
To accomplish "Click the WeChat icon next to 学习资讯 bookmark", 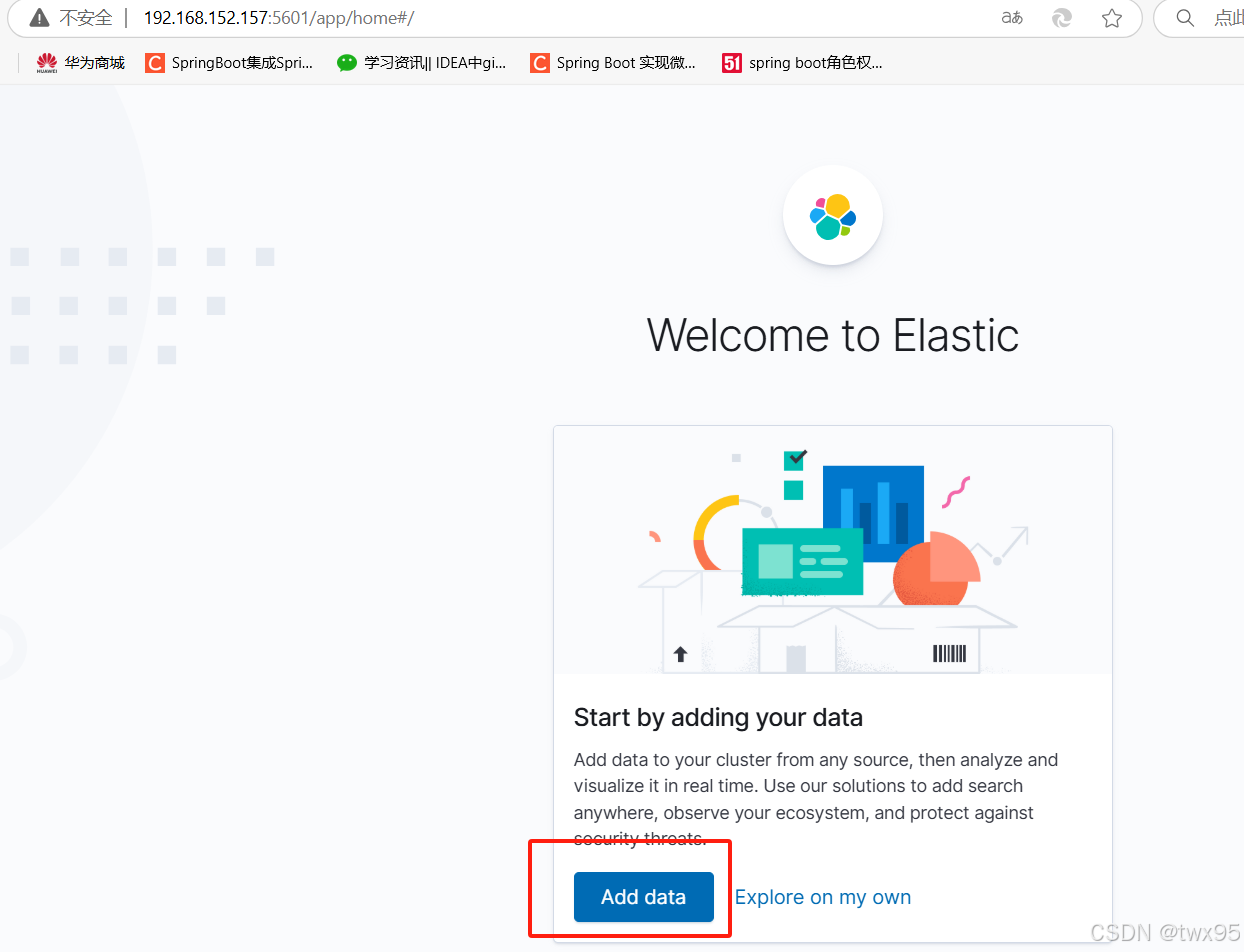I will pos(346,62).
